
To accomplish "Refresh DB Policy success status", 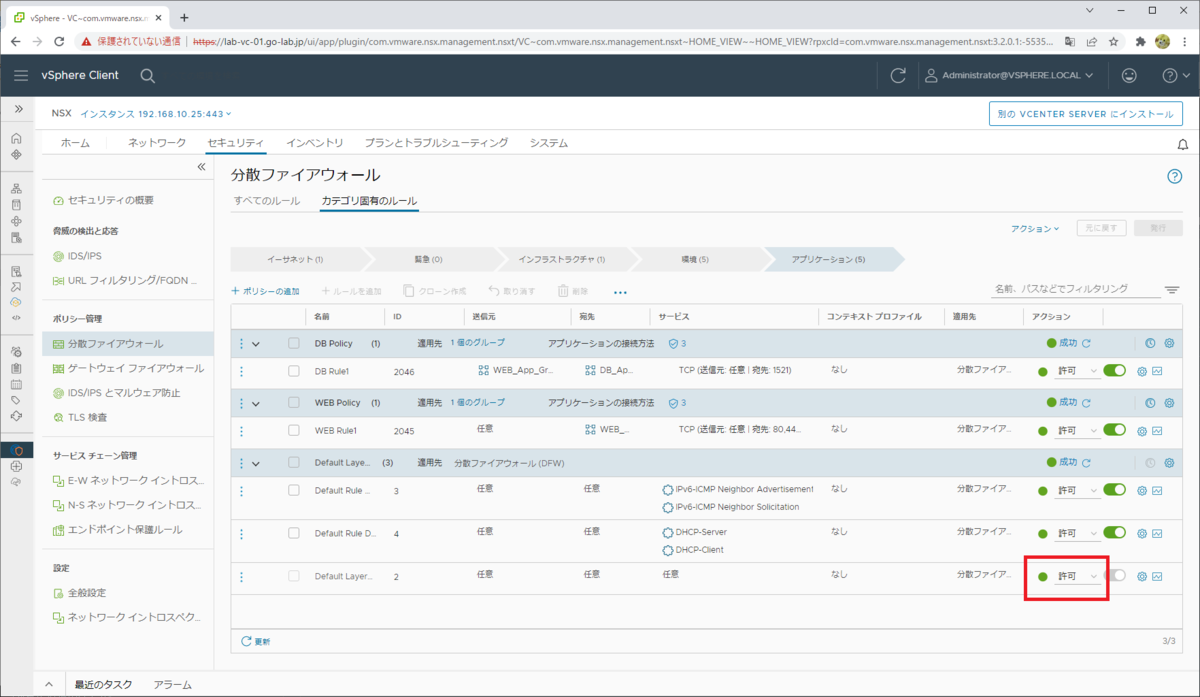I will pos(1086,344).
